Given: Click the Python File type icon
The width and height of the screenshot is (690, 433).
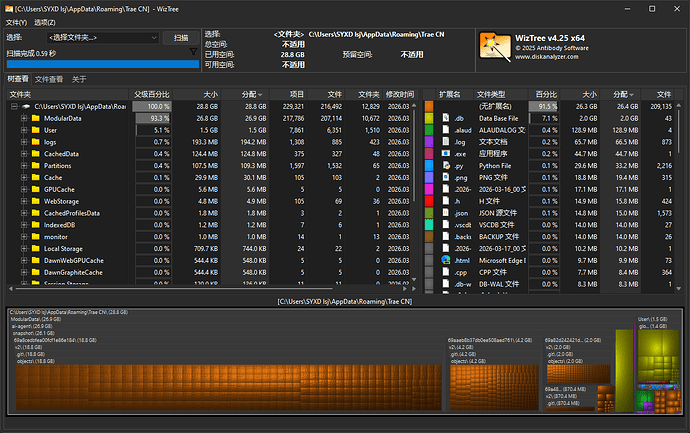Looking at the screenshot, I should point(446,165).
